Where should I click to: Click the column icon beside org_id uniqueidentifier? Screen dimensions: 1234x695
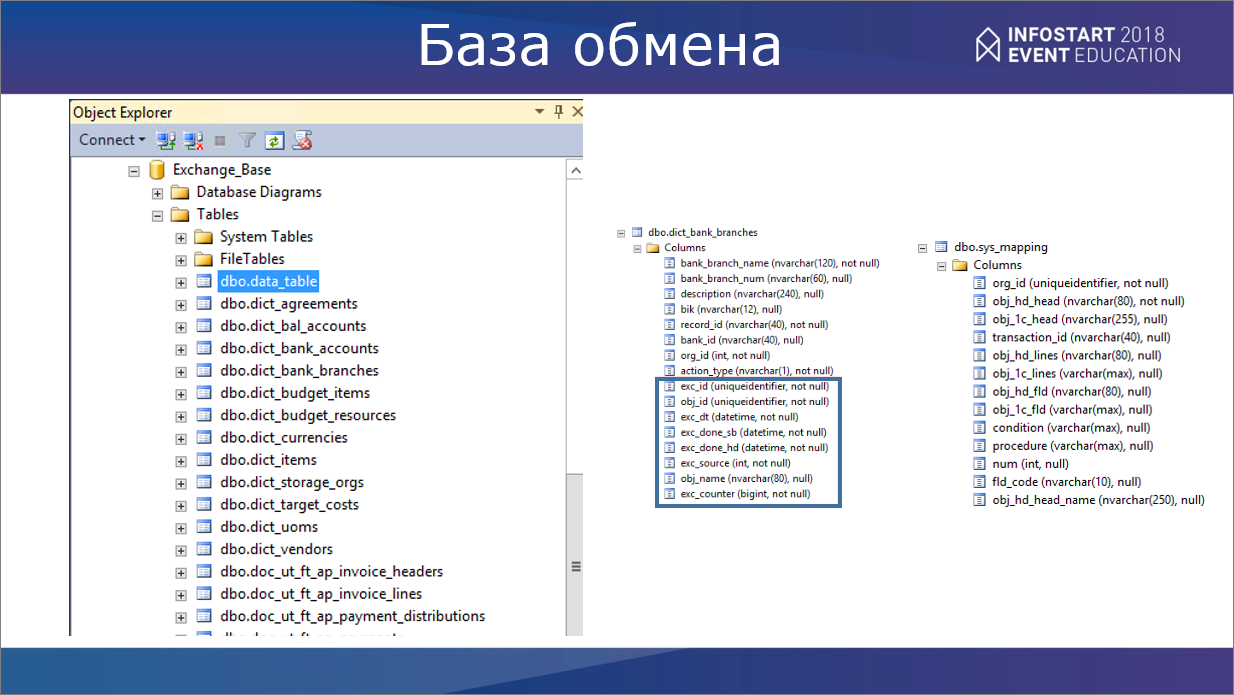(x=981, y=283)
